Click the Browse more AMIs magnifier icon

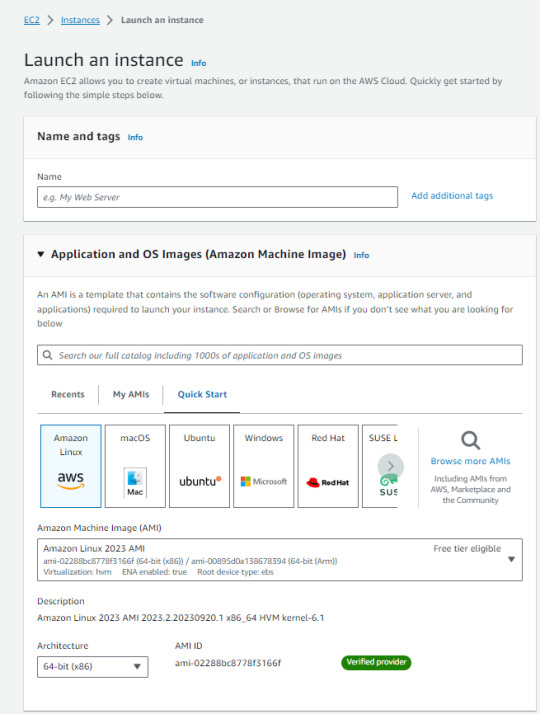pyautogui.click(x=470, y=440)
